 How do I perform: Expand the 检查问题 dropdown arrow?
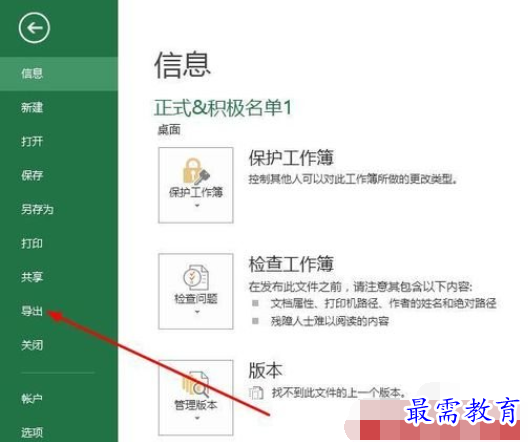[197, 312]
